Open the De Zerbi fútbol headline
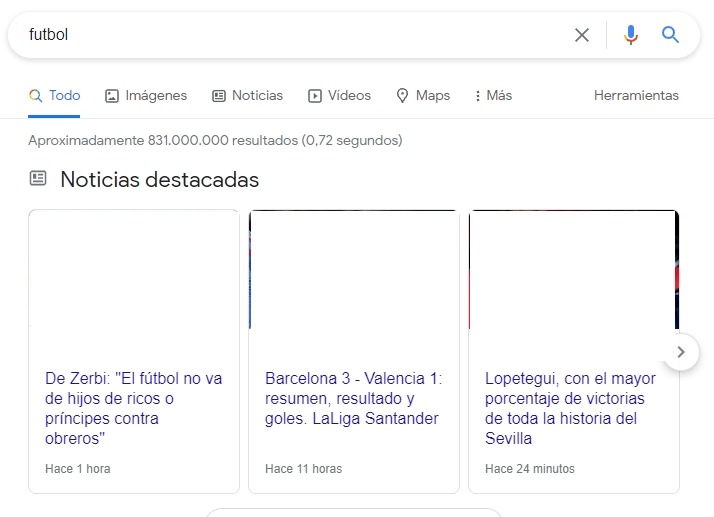This screenshot has width=714, height=517. [x=133, y=408]
